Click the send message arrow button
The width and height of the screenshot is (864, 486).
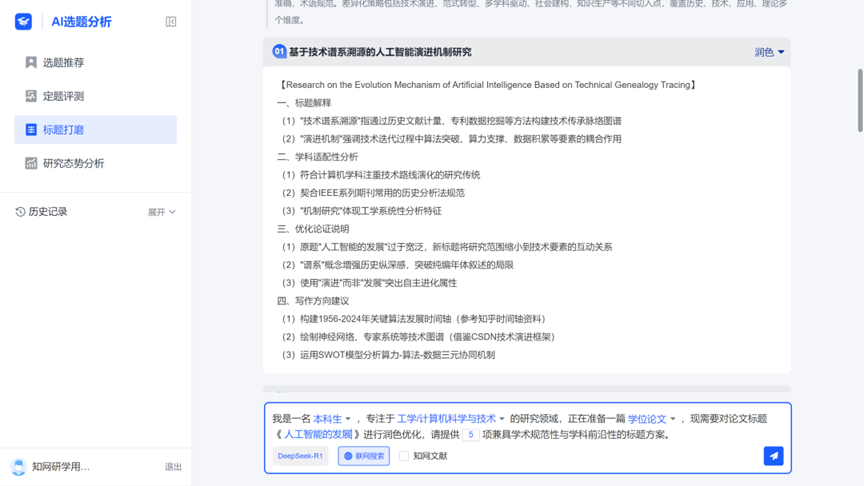point(773,456)
